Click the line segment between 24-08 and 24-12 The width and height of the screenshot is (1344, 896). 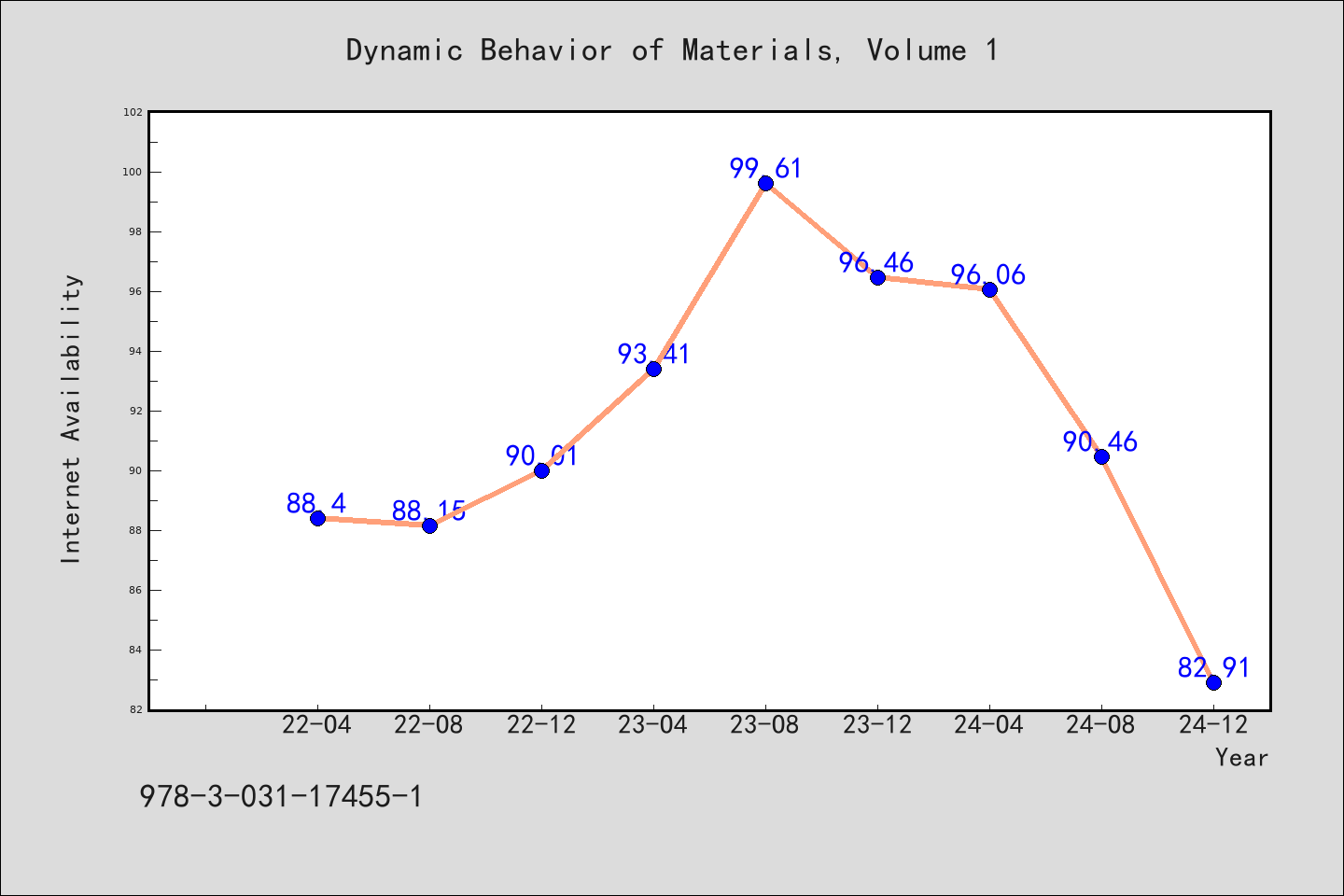pos(1157,569)
